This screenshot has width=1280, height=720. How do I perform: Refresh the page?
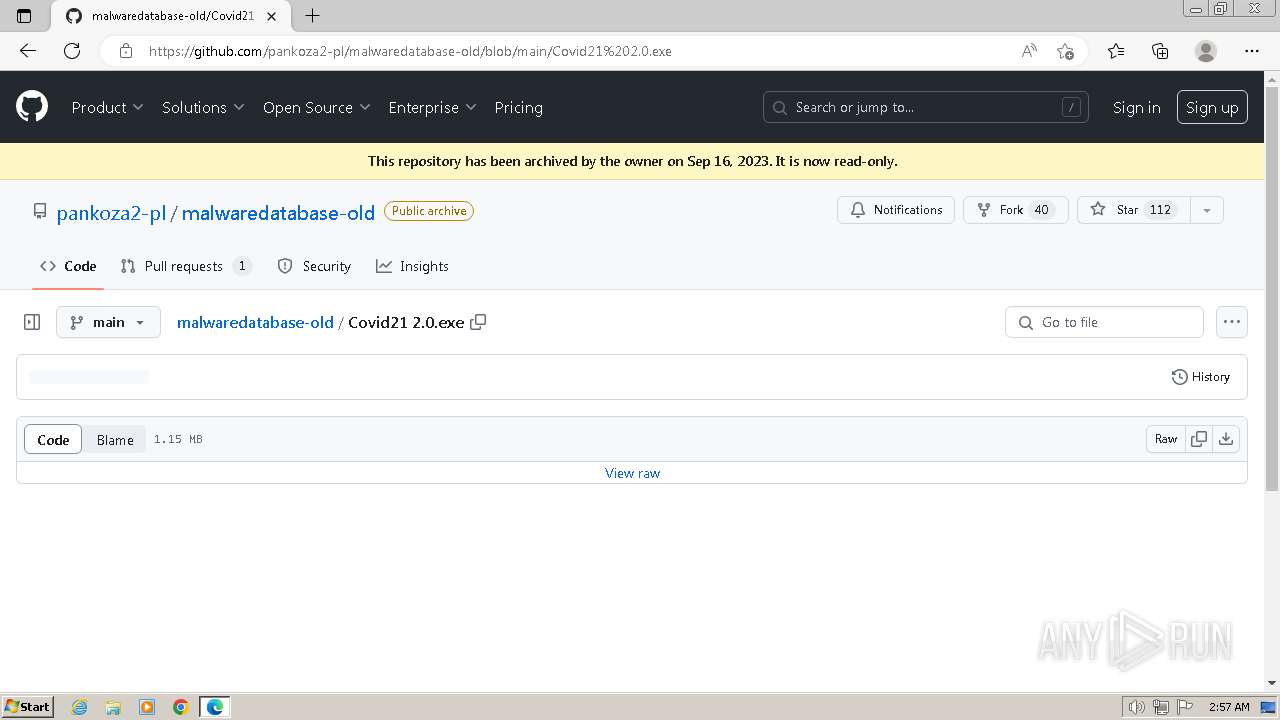point(72,51)
